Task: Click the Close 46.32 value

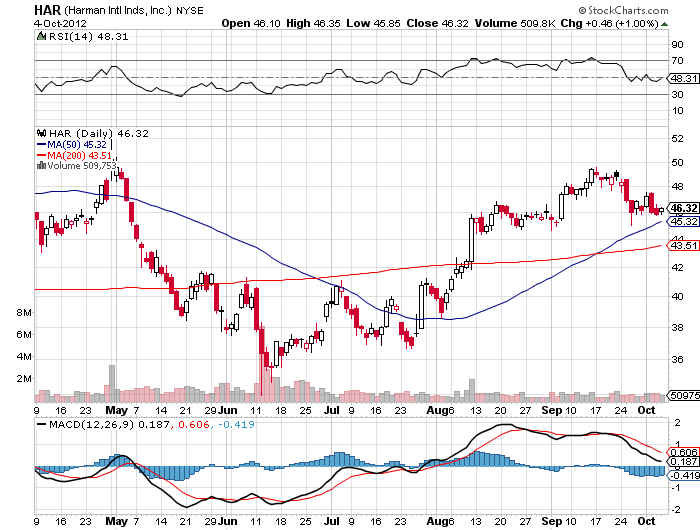Action: pos(438,23)
